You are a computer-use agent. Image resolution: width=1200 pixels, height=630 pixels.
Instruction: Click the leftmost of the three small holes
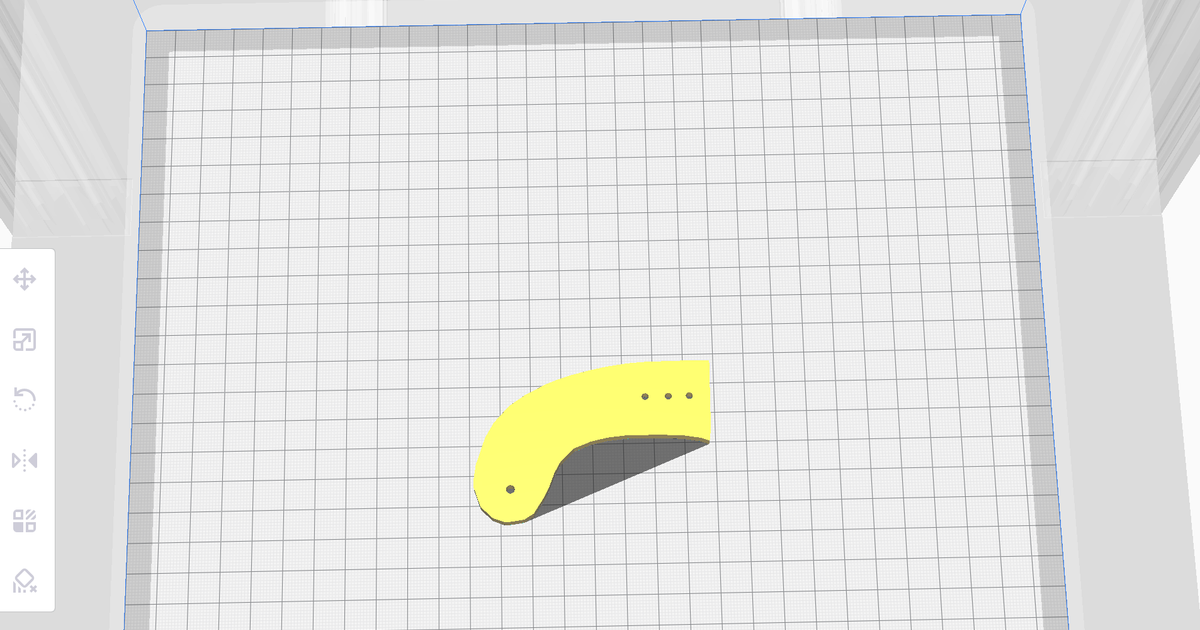(644, 396)
